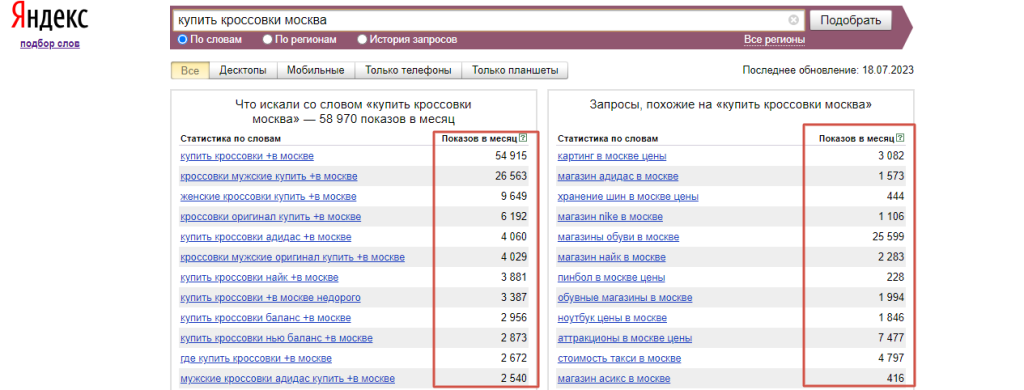
Task: Click the value 9 649
Action: (513, 197)
